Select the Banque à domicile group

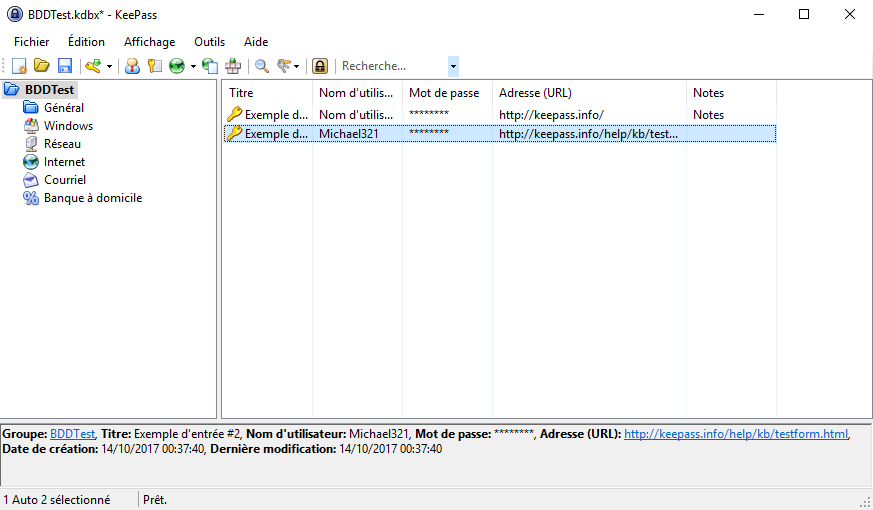[93, 198]
